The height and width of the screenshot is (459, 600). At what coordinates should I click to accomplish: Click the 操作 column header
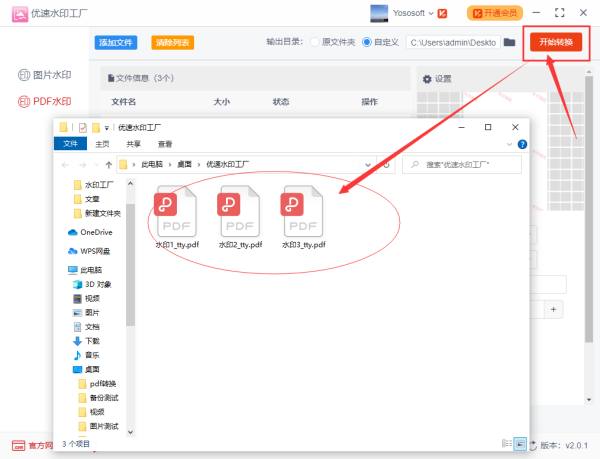[x=370, y=101]
